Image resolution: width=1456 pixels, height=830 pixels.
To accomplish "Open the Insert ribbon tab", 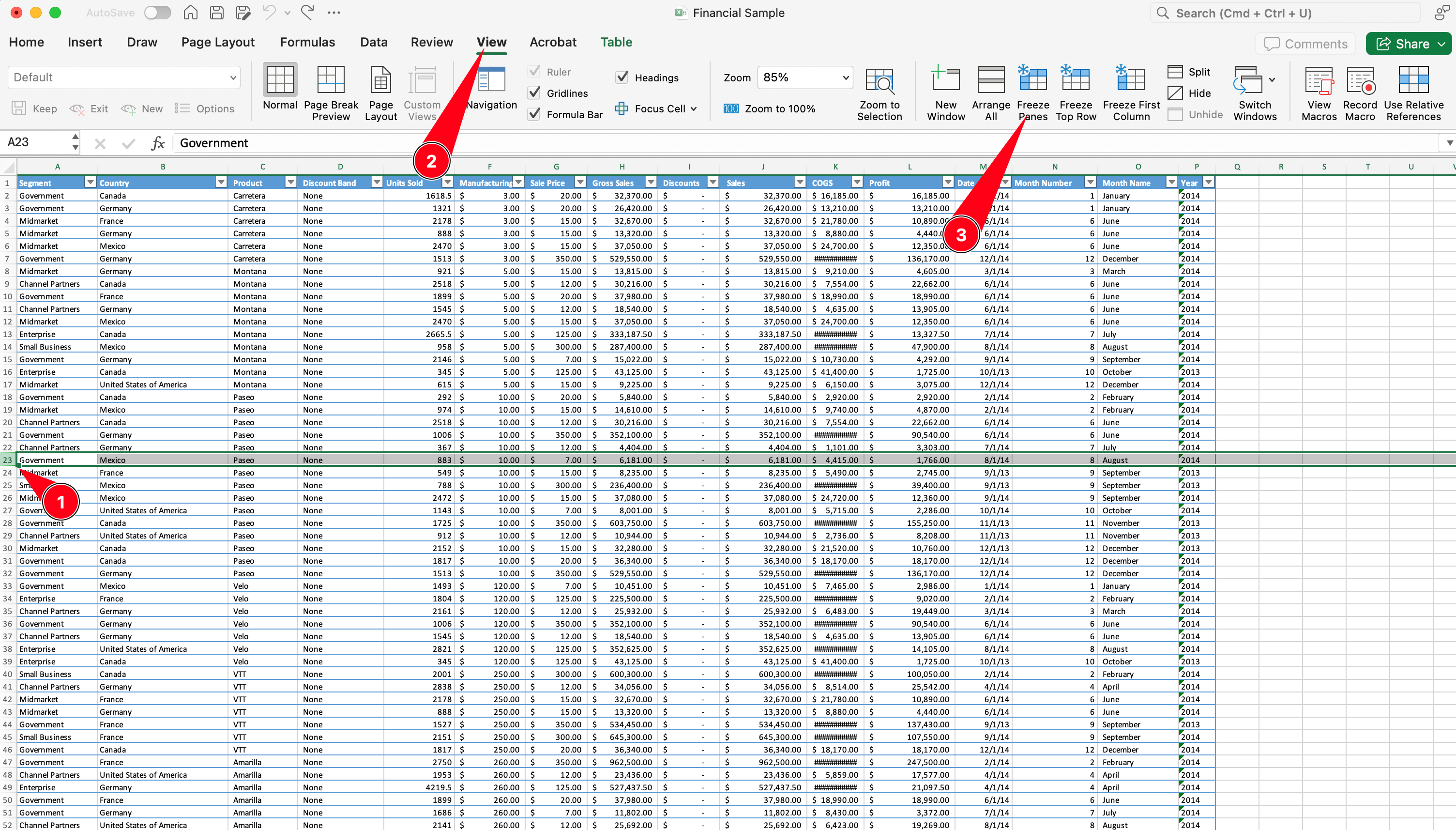I will pos(85,42).
